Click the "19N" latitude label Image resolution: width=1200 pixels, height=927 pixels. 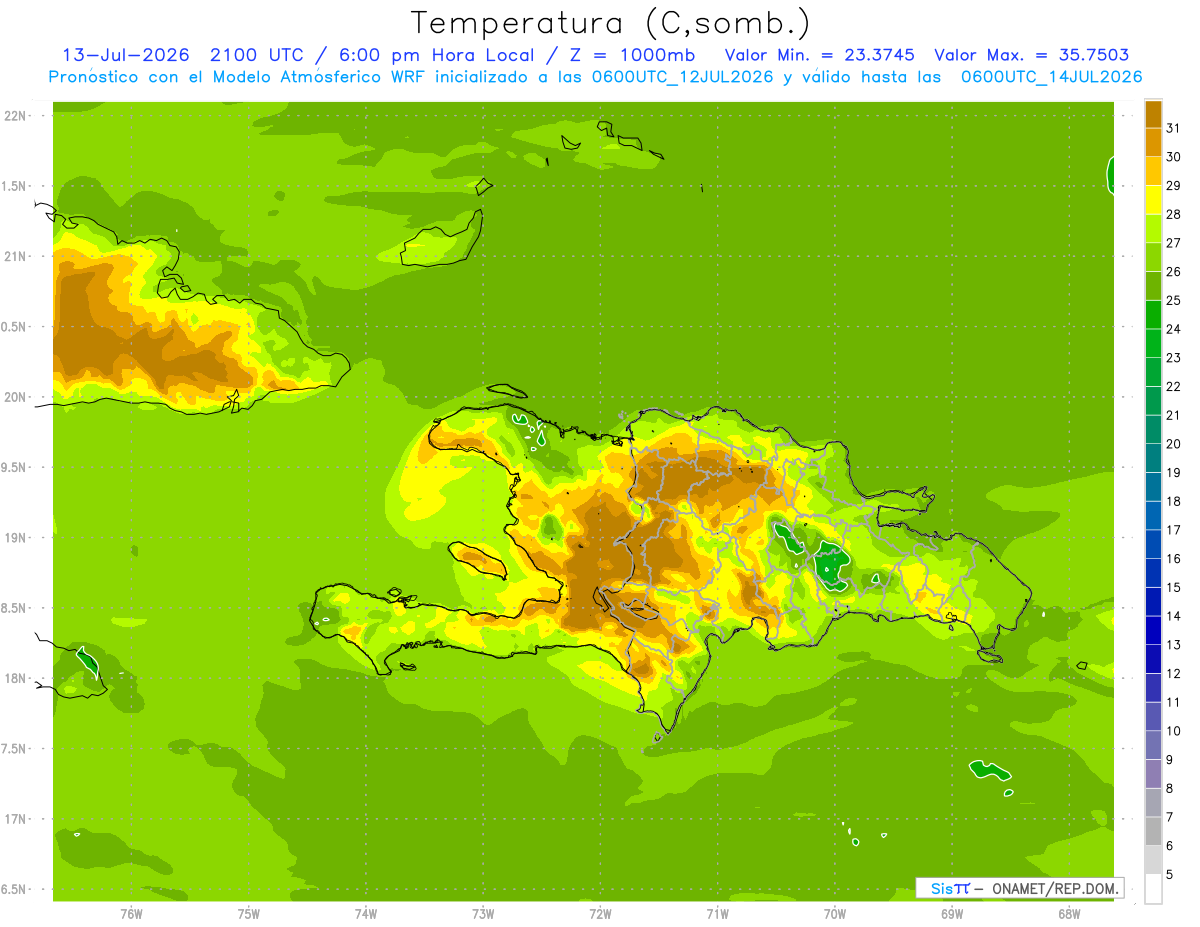16,538
